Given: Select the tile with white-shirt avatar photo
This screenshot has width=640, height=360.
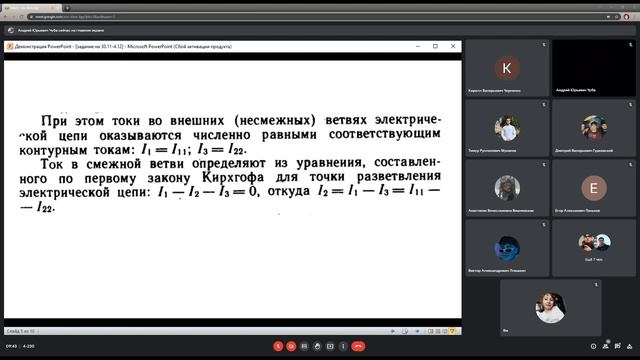Looking at the screenshot, I should coord(507,128).
